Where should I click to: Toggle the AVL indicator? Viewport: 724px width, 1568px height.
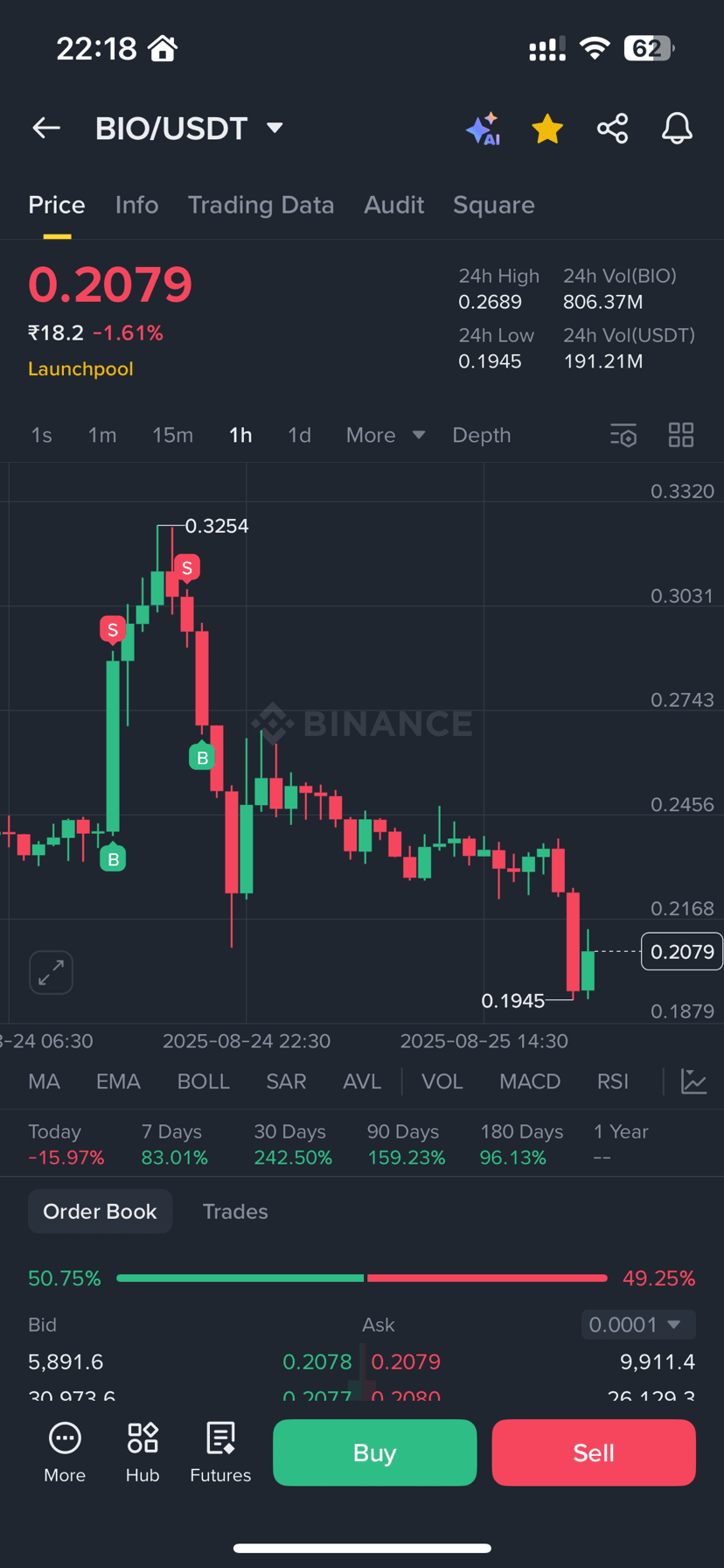point(362,1081)
